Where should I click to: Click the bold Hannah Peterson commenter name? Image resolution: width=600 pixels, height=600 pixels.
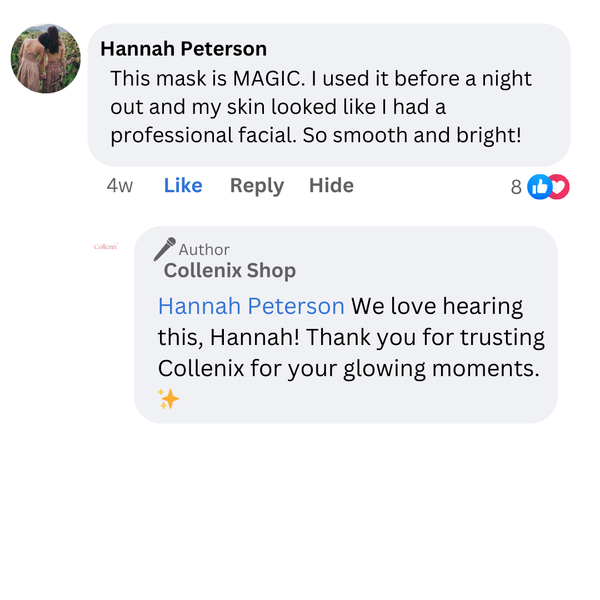(x=183, y=48)
